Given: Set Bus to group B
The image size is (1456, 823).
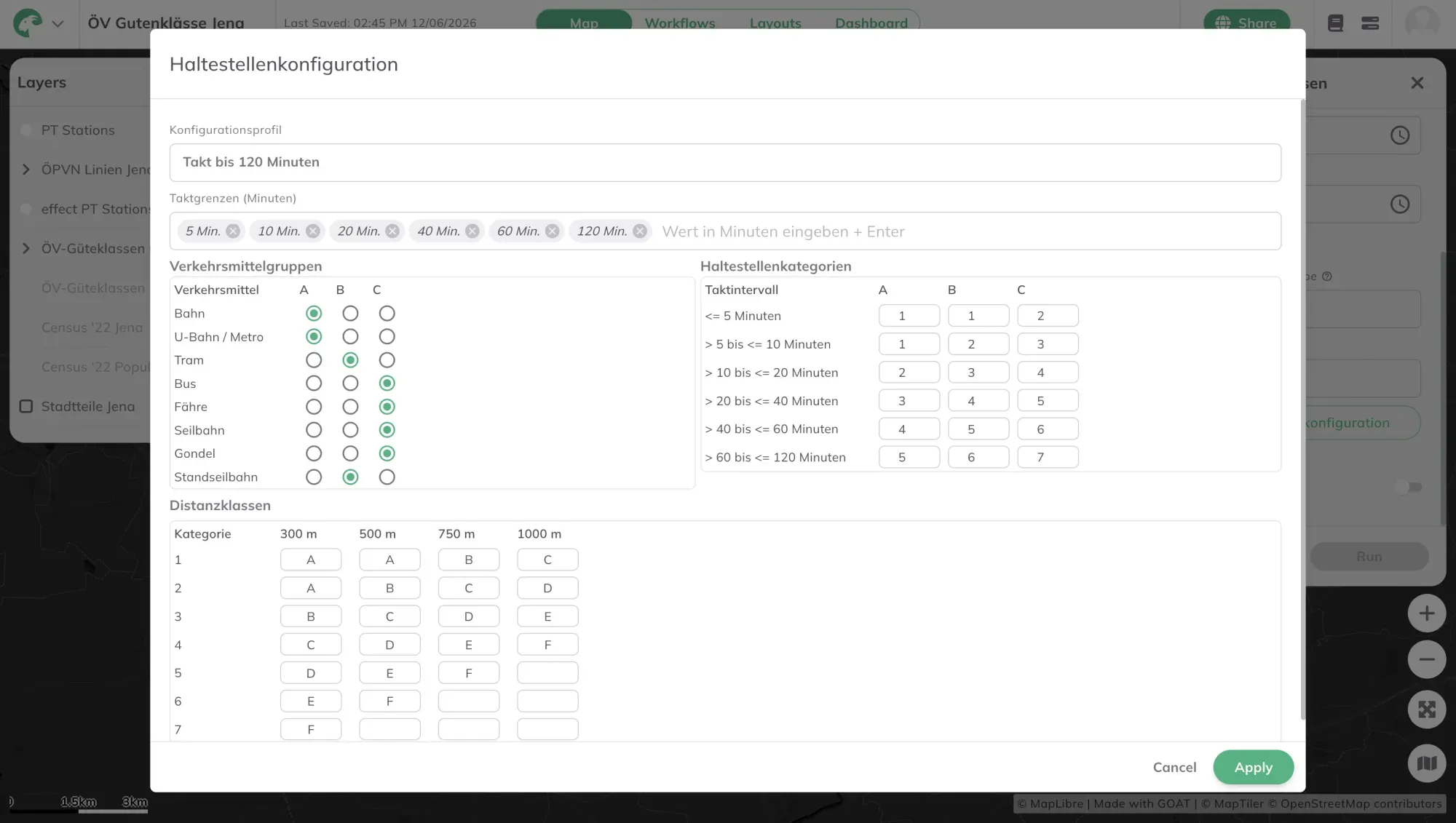Looking at the screenshot, I should (x=350, y=383).
